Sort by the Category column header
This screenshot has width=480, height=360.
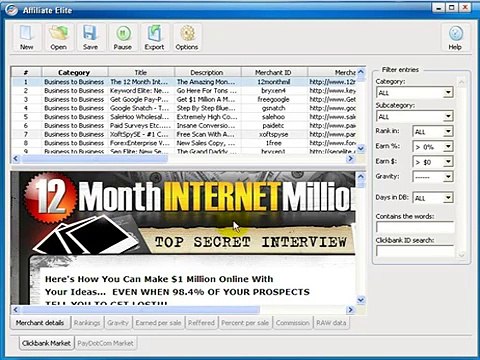[x=74, y=72]
